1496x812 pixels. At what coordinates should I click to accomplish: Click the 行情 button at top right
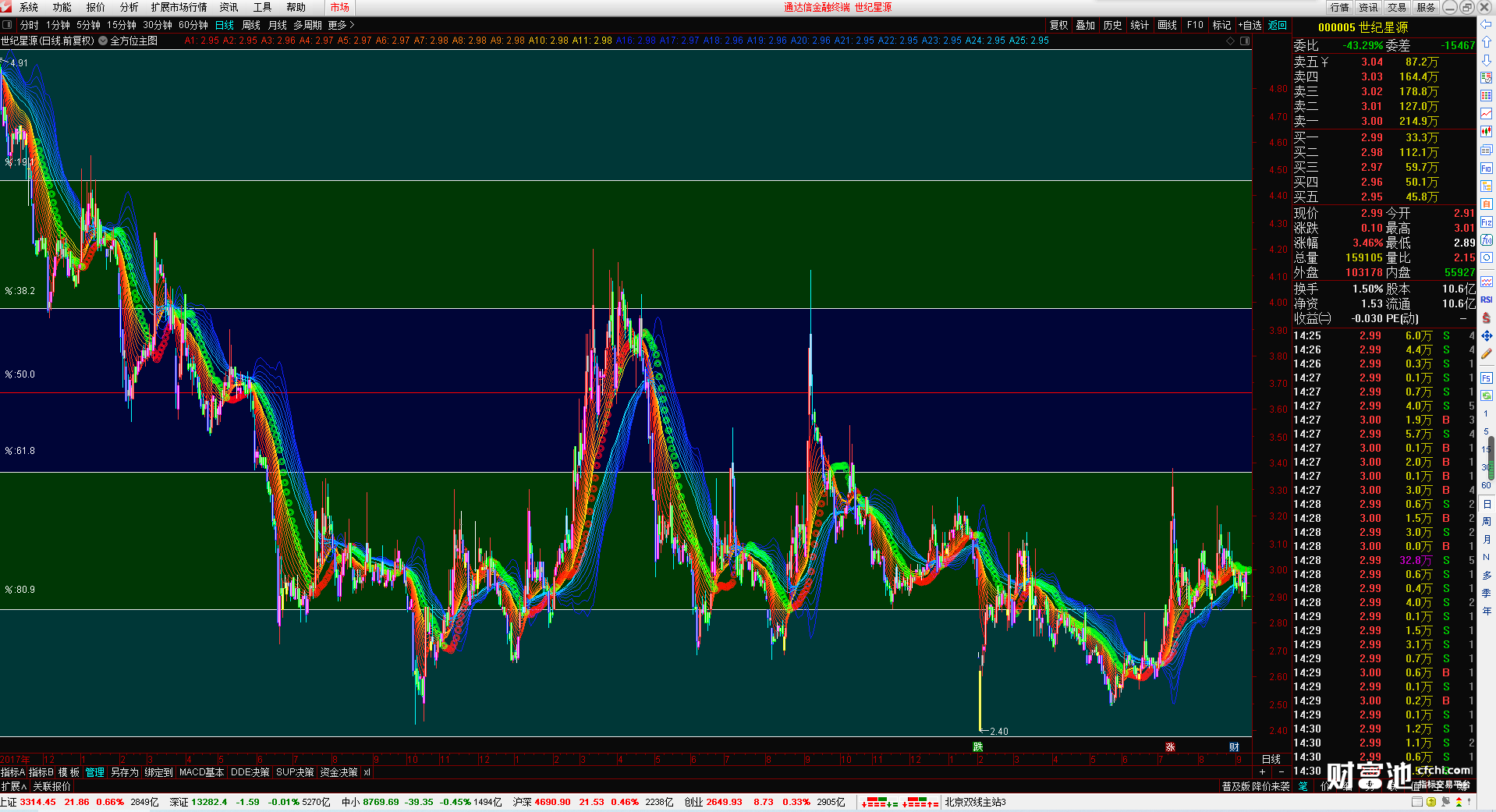point(1340,7)
